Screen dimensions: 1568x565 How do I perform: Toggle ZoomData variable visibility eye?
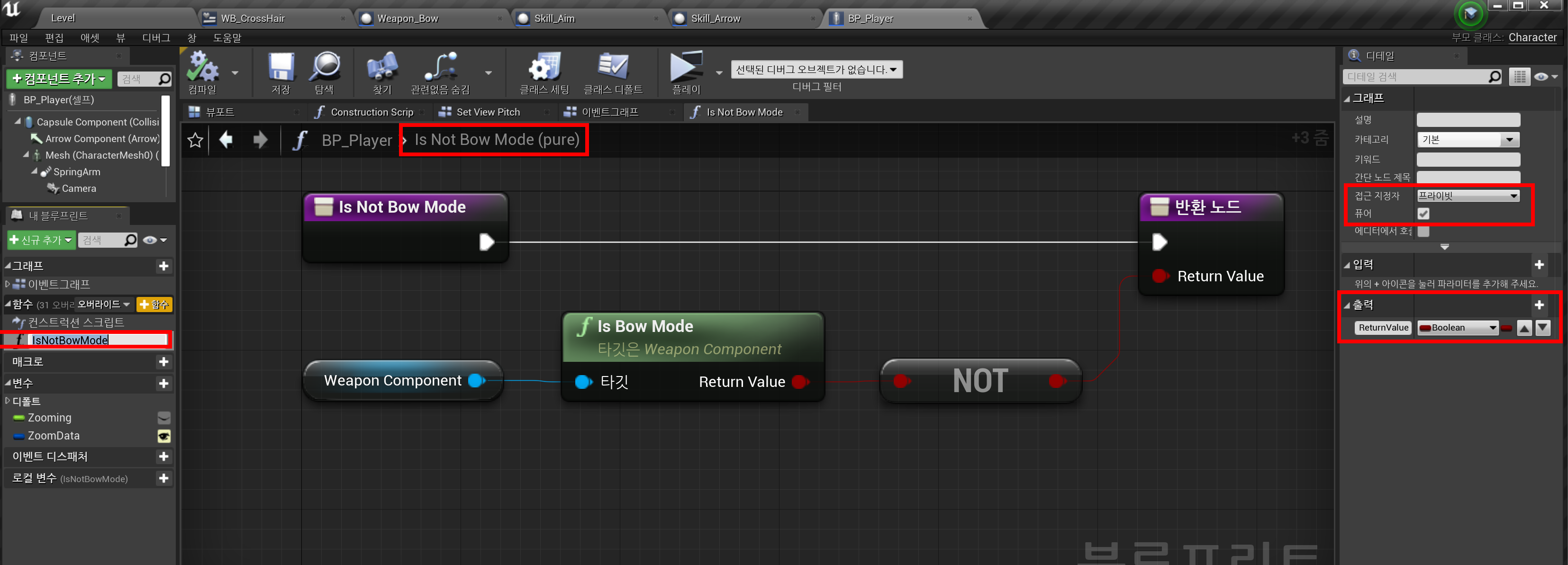(x=164, y=436)
